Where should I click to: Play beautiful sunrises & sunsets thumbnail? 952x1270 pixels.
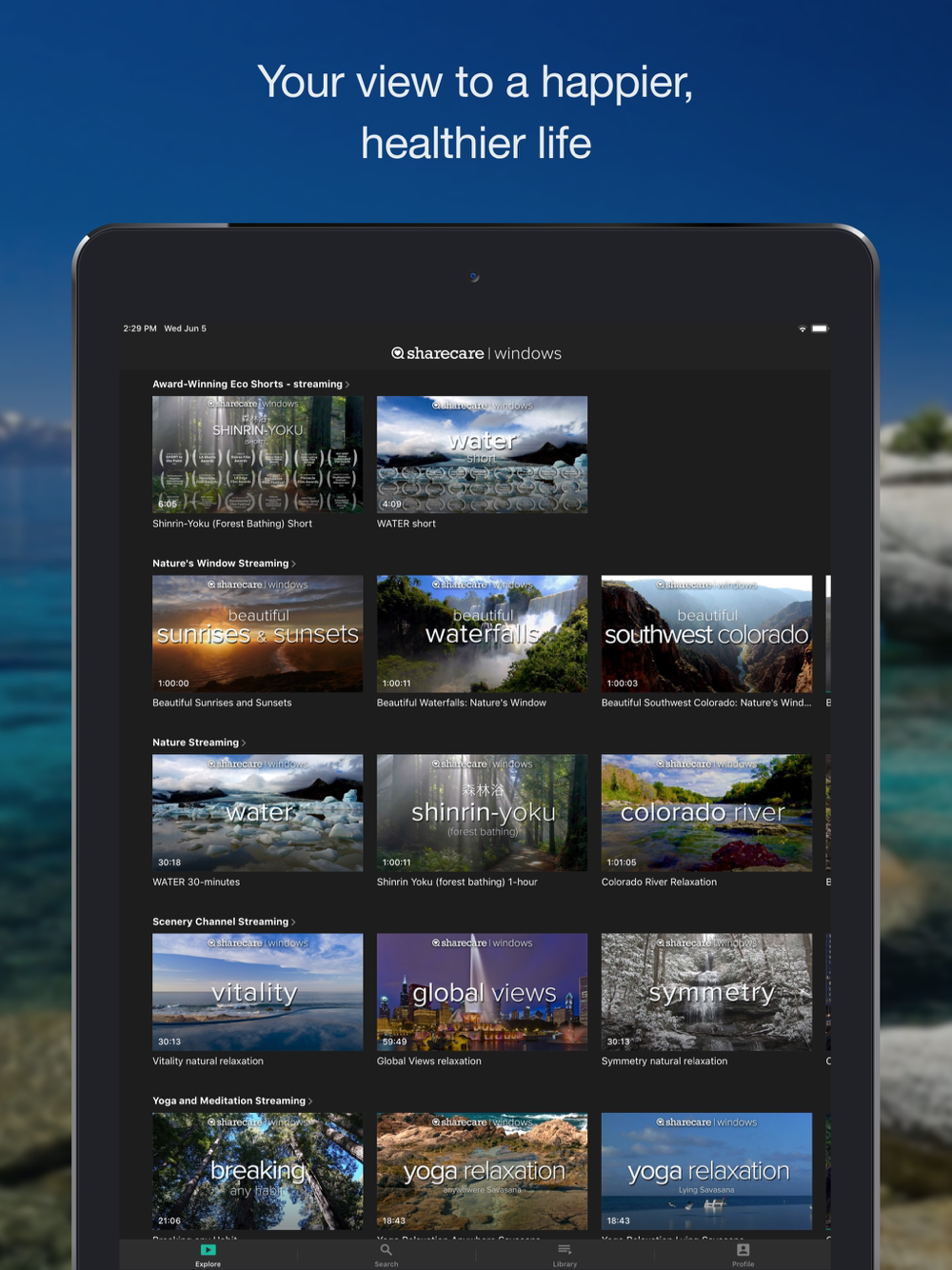[x=258, y=633]
